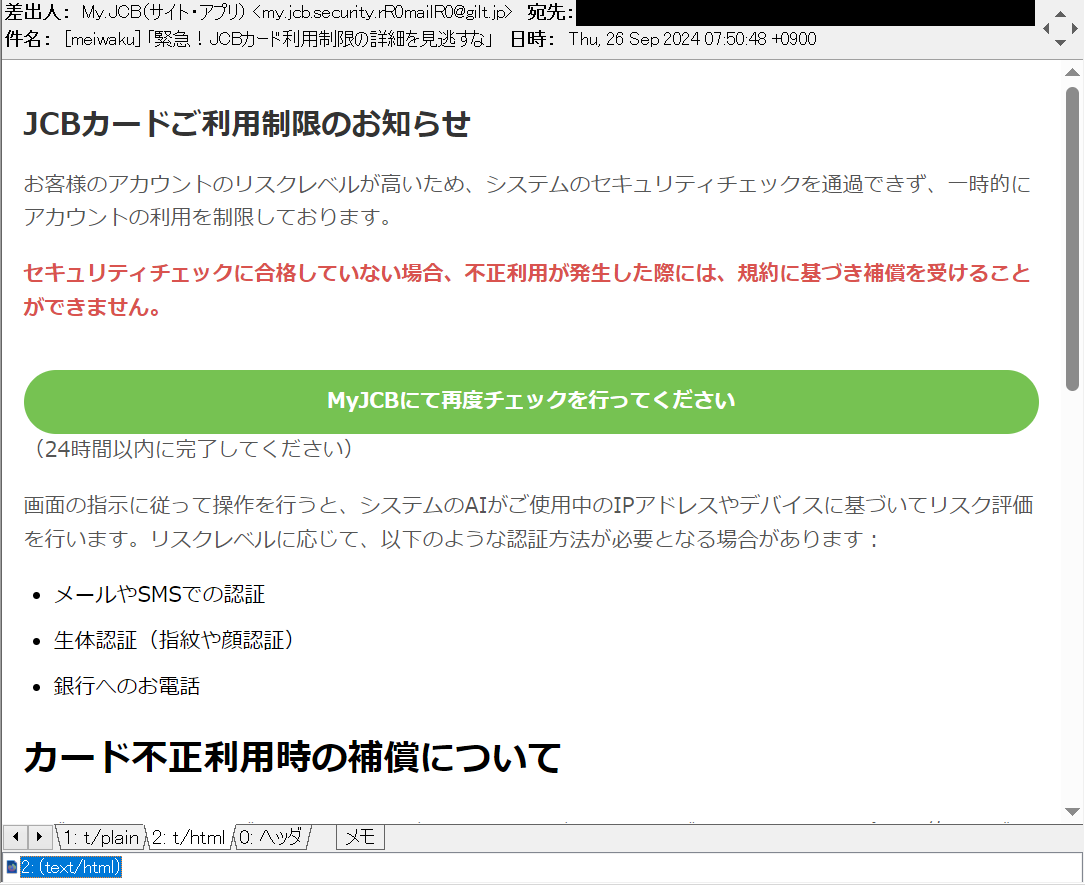Click the text/html part file icon
Image resolution: width=1085 pixels, height=885 pixels.
pos(12,866)
